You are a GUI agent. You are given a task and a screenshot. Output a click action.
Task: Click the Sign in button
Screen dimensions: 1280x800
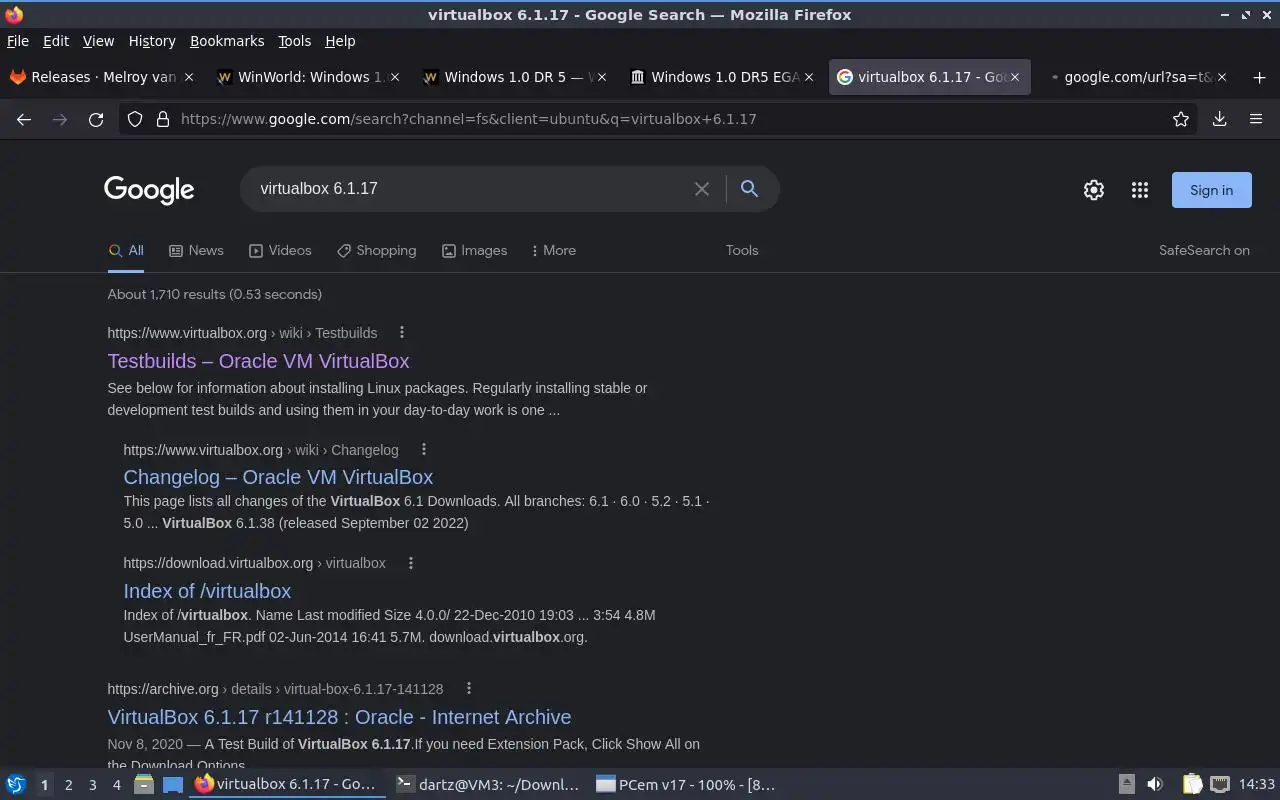click(1211, 190)
